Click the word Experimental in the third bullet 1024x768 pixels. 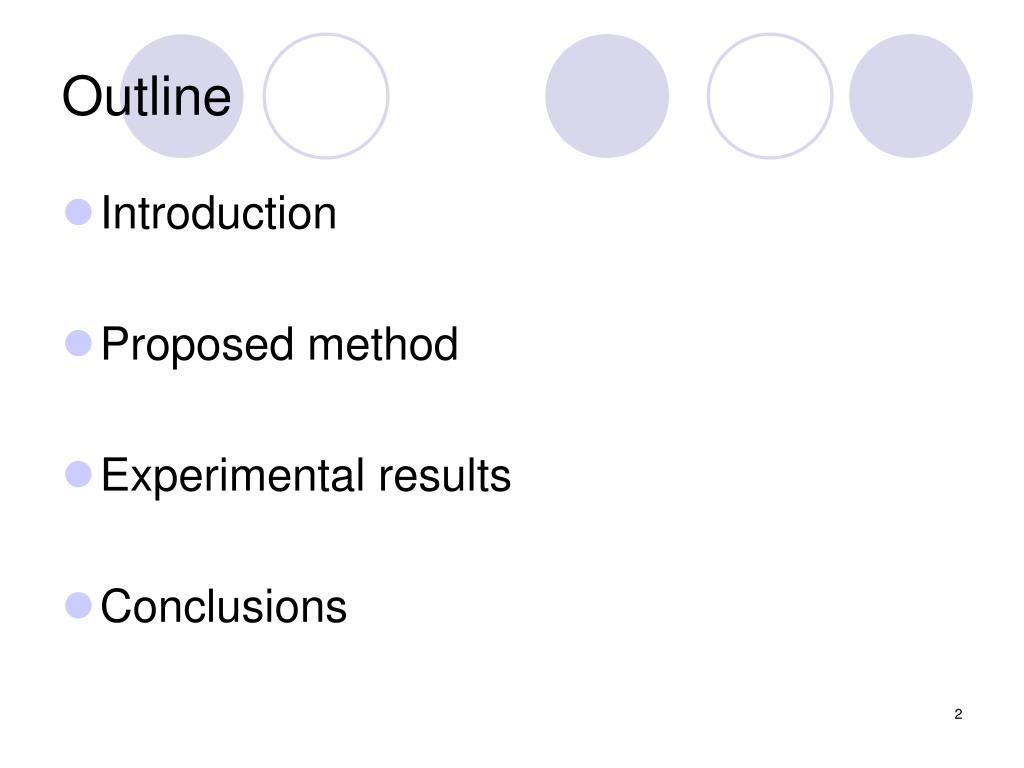[232, 475]
